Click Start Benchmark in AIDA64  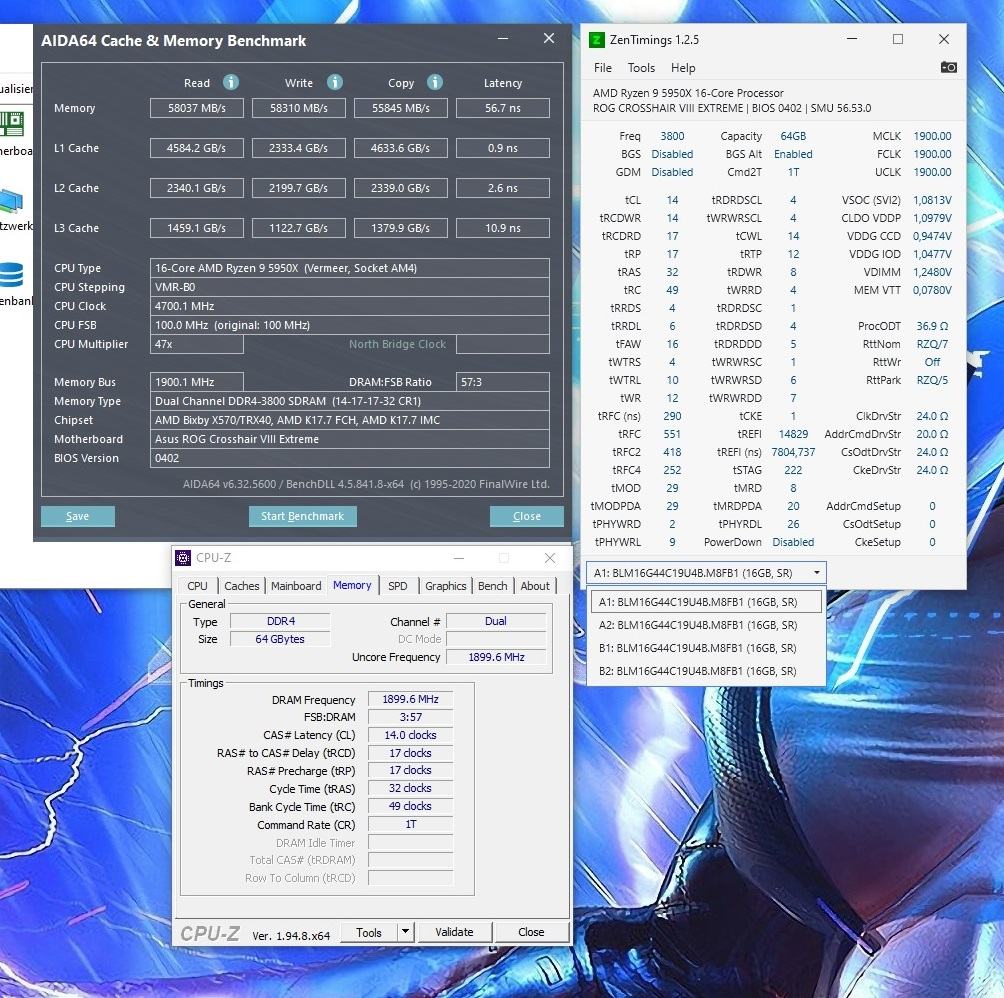coord(302,516)
